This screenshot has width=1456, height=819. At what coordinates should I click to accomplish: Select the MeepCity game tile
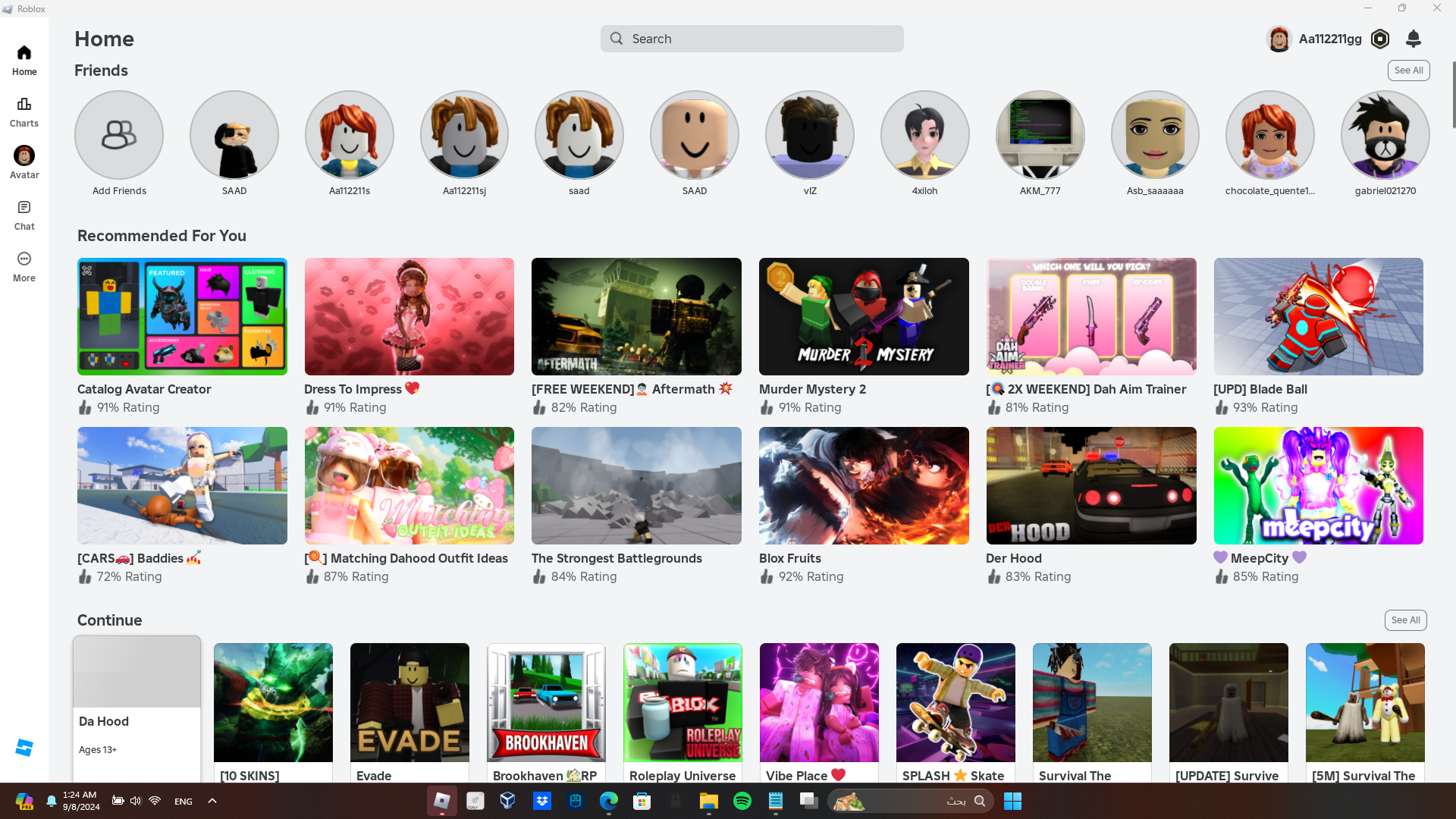pyautogui.click(x=1318, y=485)
